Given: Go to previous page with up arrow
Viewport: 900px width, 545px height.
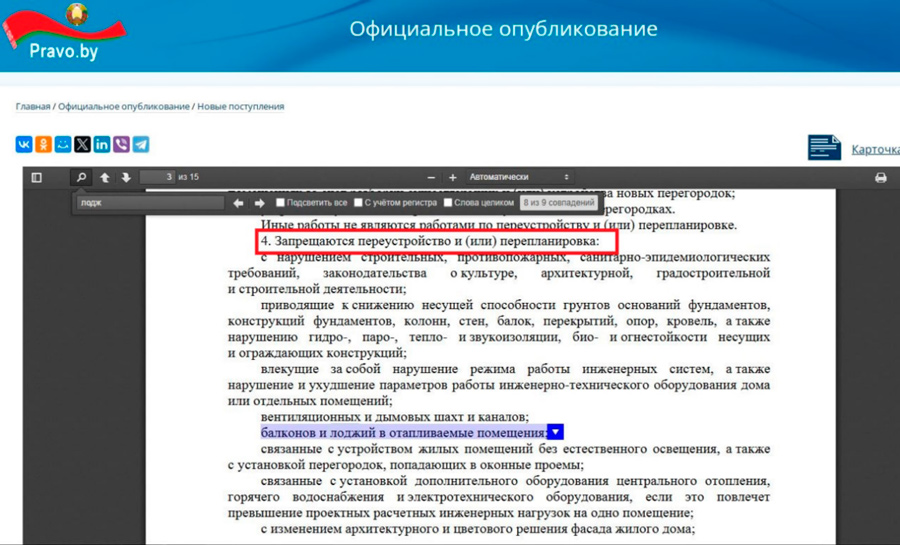Looking at the screenshot, I should tap(105, 177).
